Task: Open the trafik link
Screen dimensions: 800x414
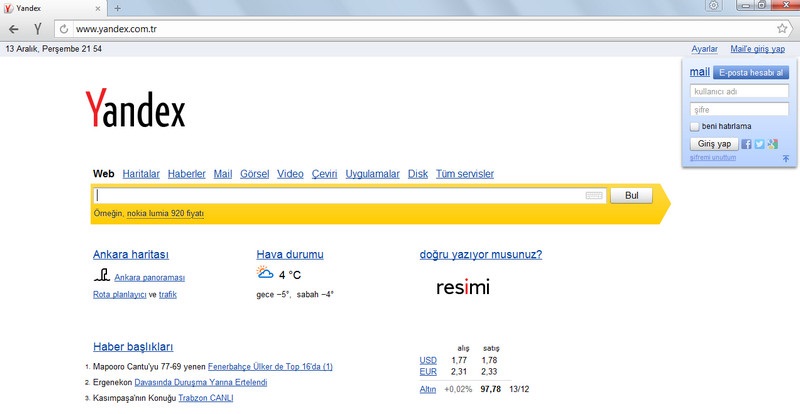Action: pyautogui.click(x=167, y=295)
